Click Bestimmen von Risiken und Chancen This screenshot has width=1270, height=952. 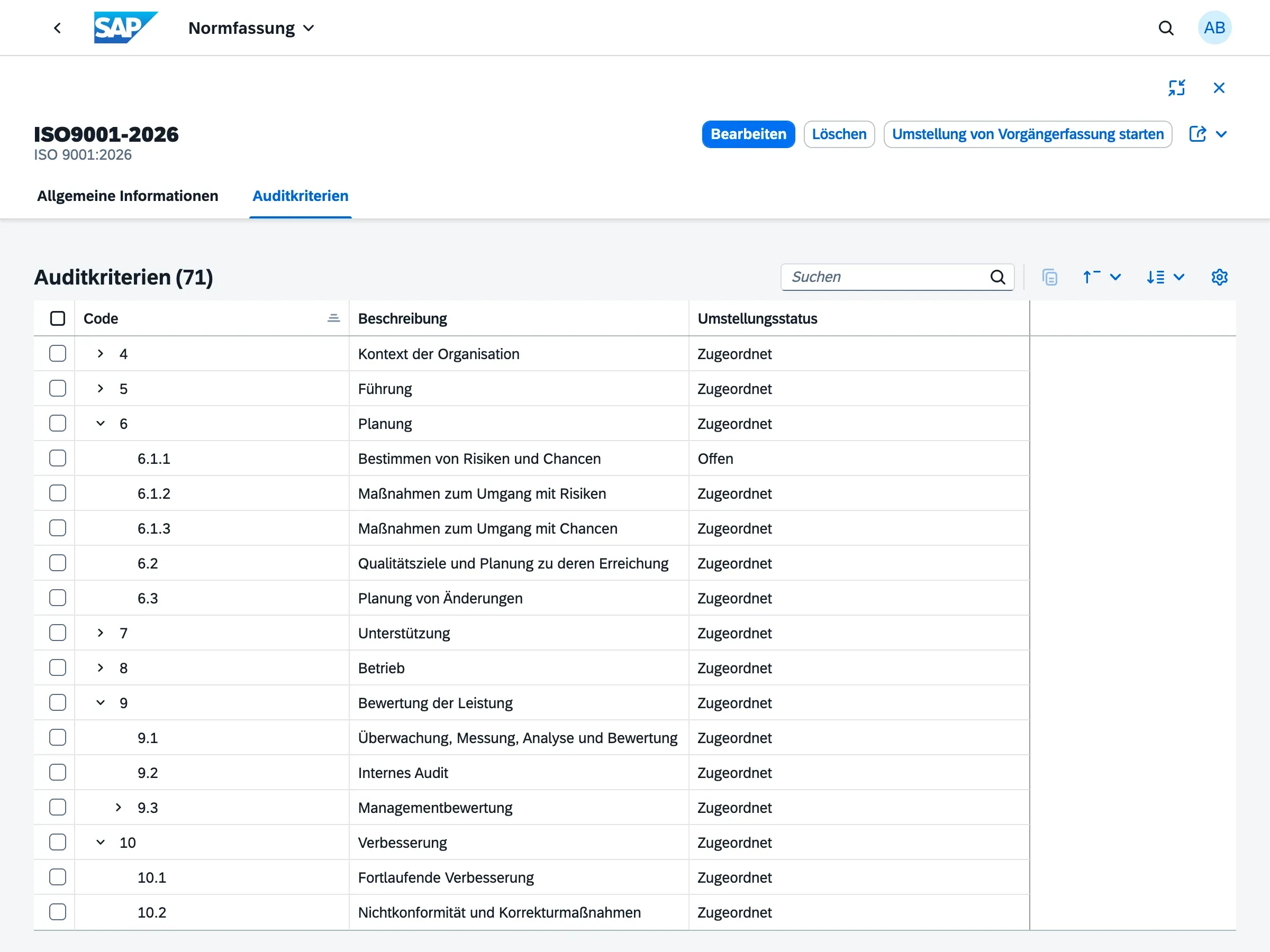[479, 459]
